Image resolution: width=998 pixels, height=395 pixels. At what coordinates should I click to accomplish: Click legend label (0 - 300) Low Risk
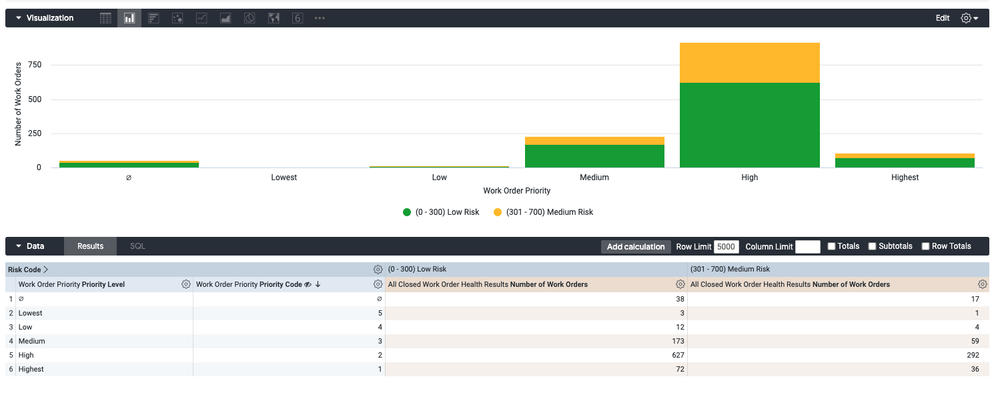click(447, 212)
